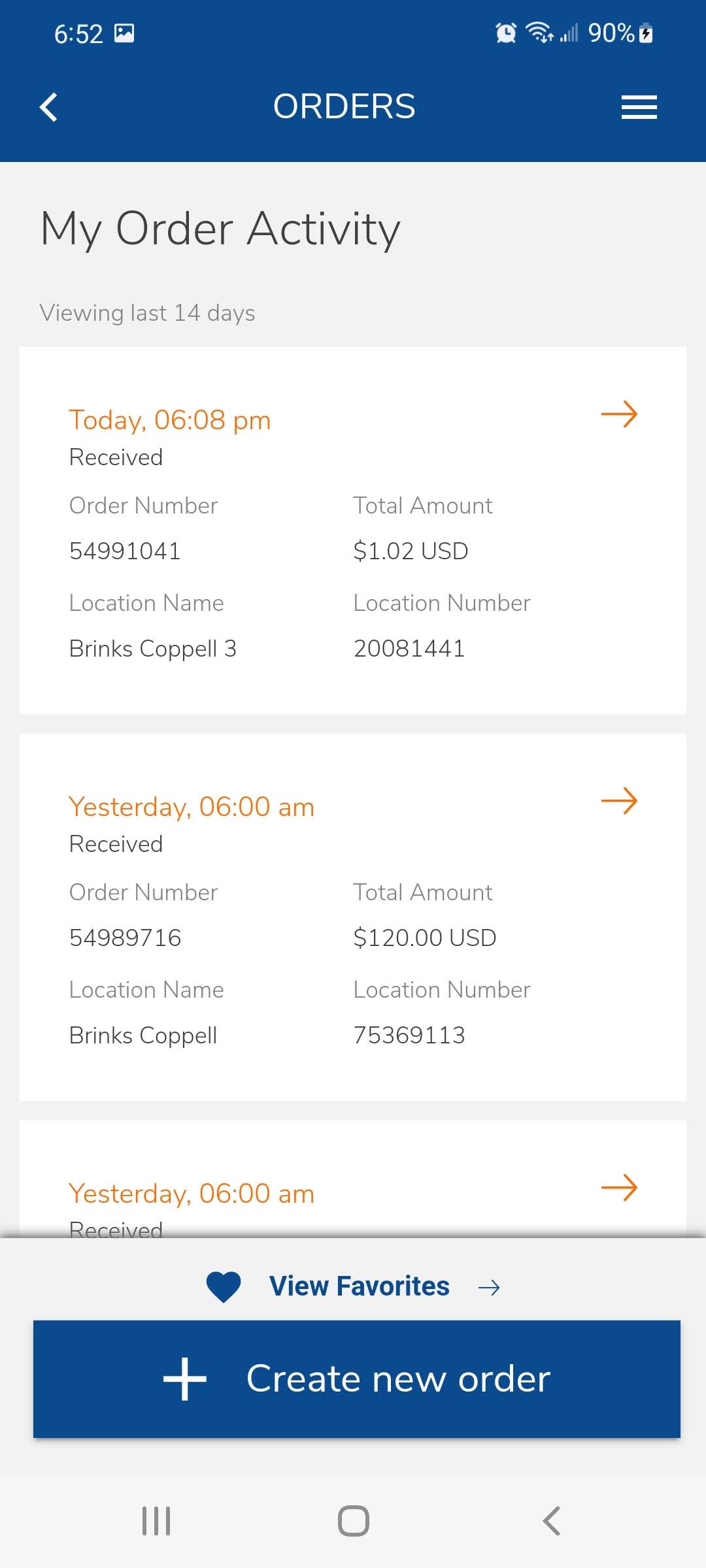This screenshot has width=706, height=1568.
Task: Tap location number 20081441
Action: coord(409,649)
